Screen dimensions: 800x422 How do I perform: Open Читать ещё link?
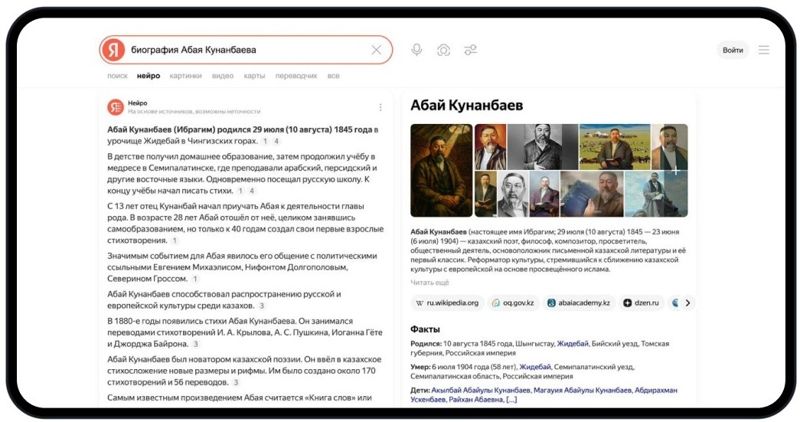pyautogui.click(x=430, y=282)
